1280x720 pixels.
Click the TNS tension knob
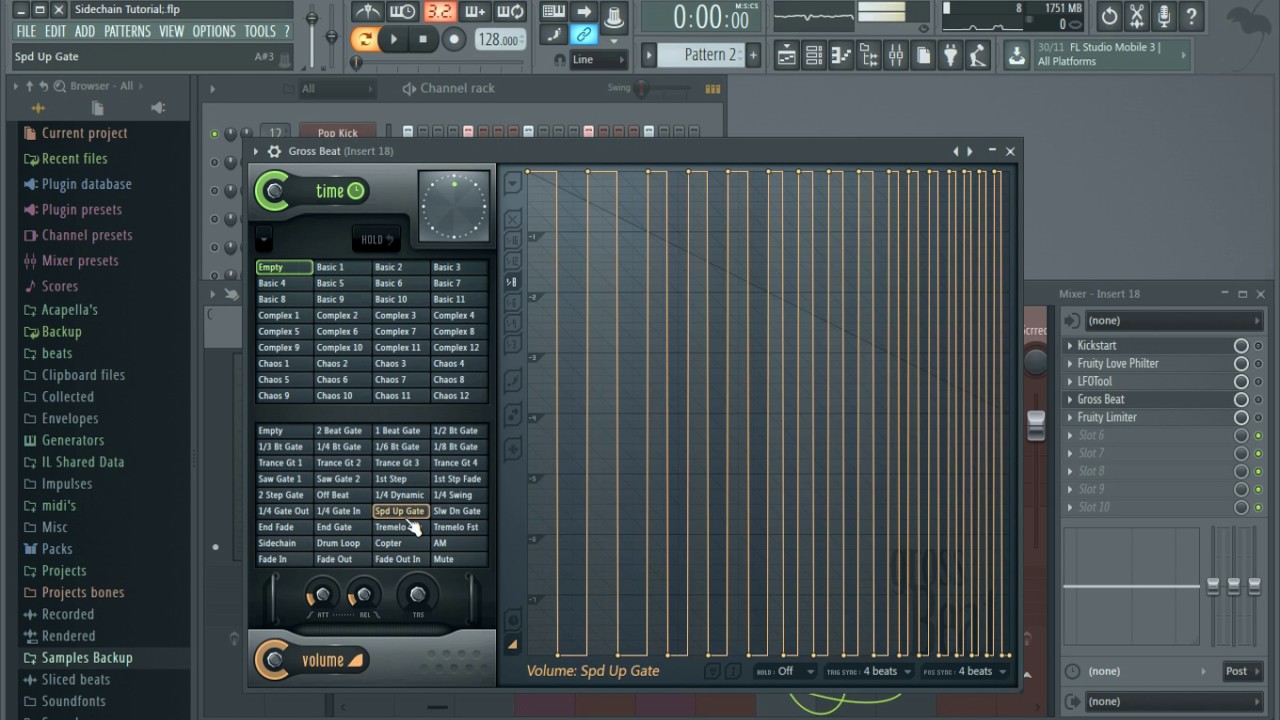click(x=417, y=594)
